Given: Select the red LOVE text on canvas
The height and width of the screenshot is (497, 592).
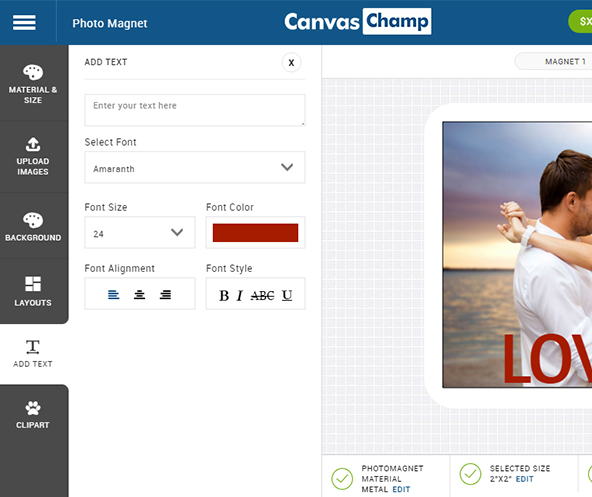Looking at the screenshot, I should (x=547, y=359).
